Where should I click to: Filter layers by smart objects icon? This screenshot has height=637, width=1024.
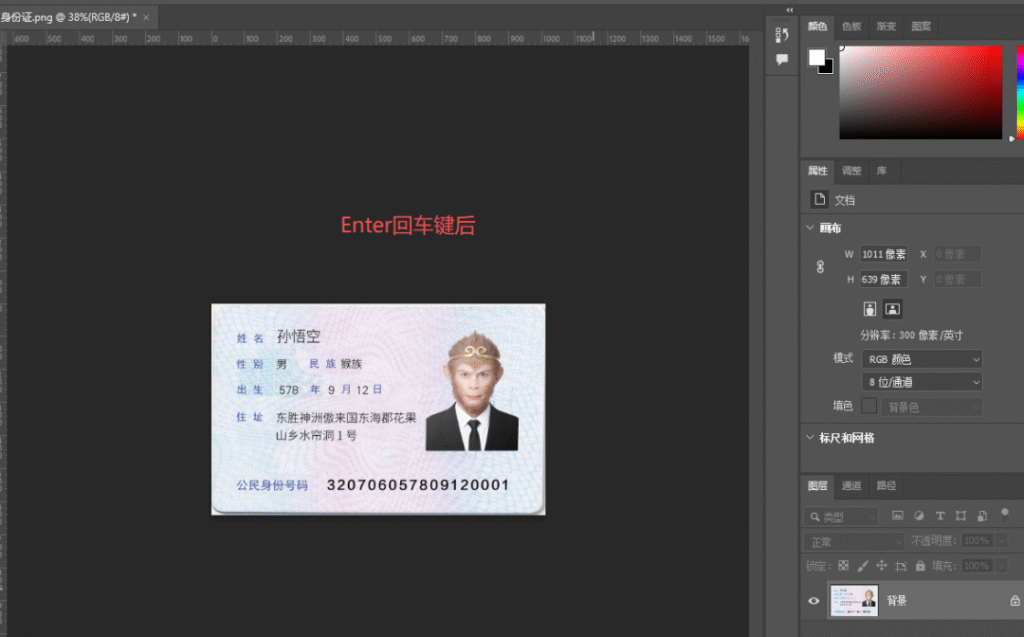pos(982,515)
